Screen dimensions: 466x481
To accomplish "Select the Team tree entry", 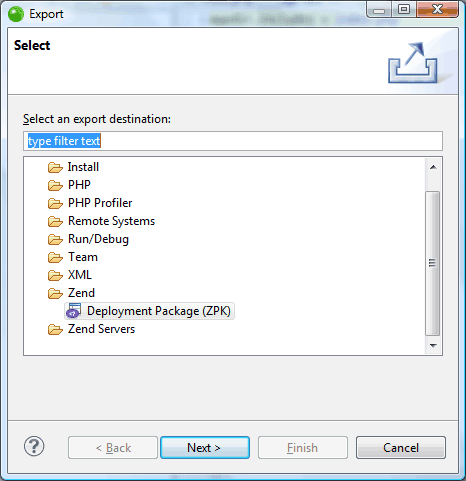I will [83, 257].
